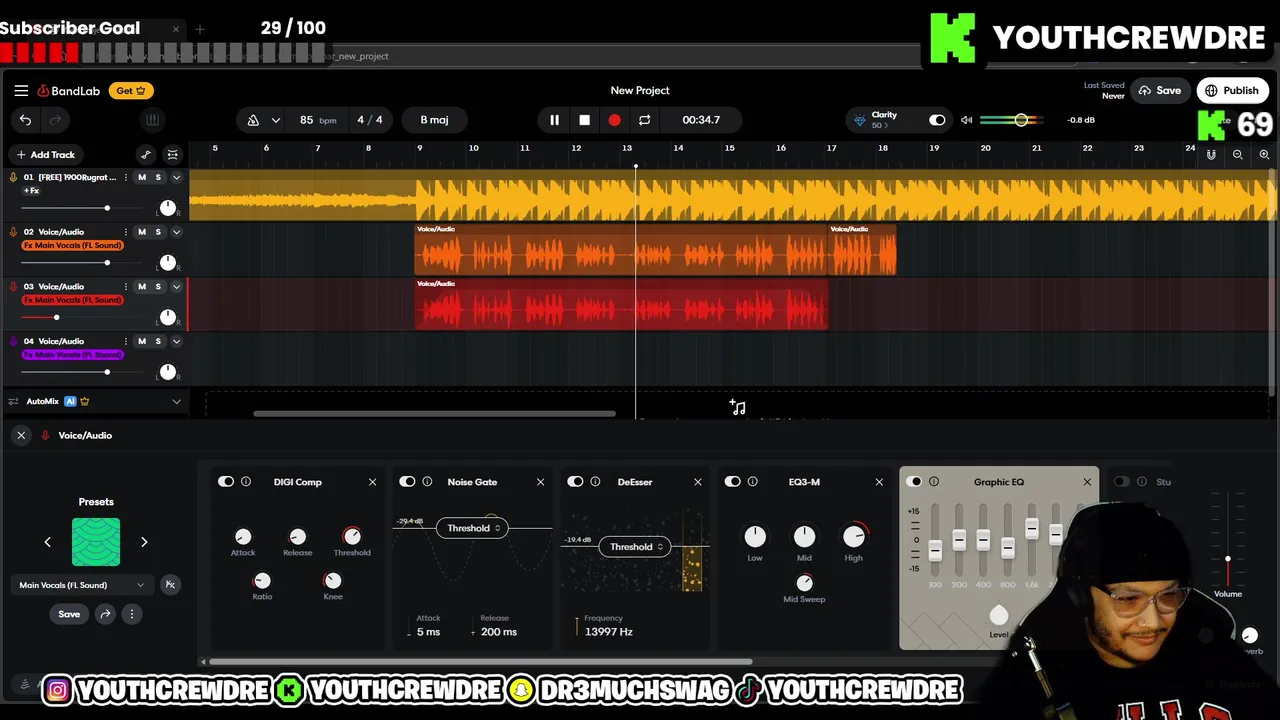Open options menu for track 03 Voice/Audio
The width and height of the screenshot is (1280, 720).
(x=125, y=287)
